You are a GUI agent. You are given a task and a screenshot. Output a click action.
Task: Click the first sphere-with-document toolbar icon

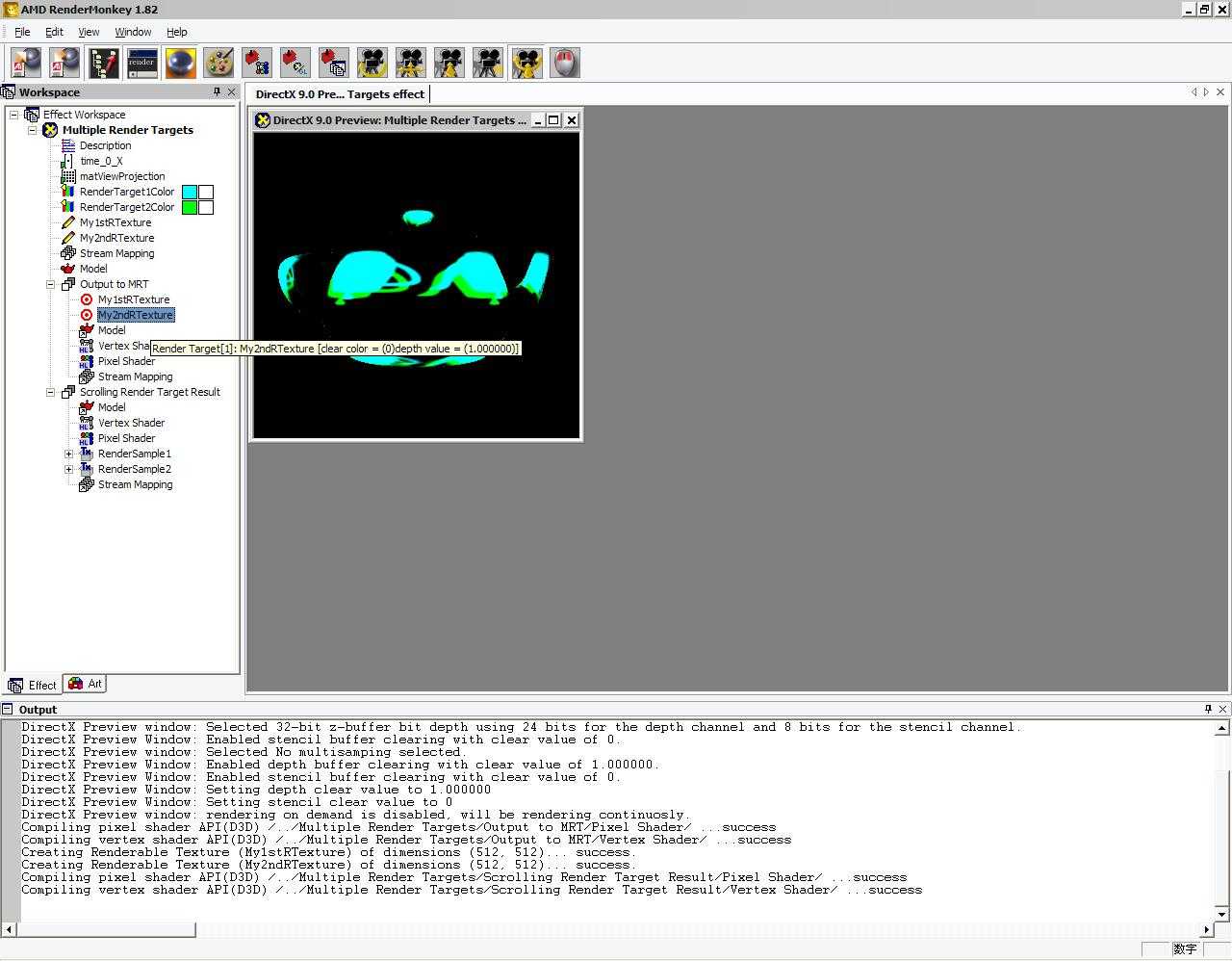26,64
